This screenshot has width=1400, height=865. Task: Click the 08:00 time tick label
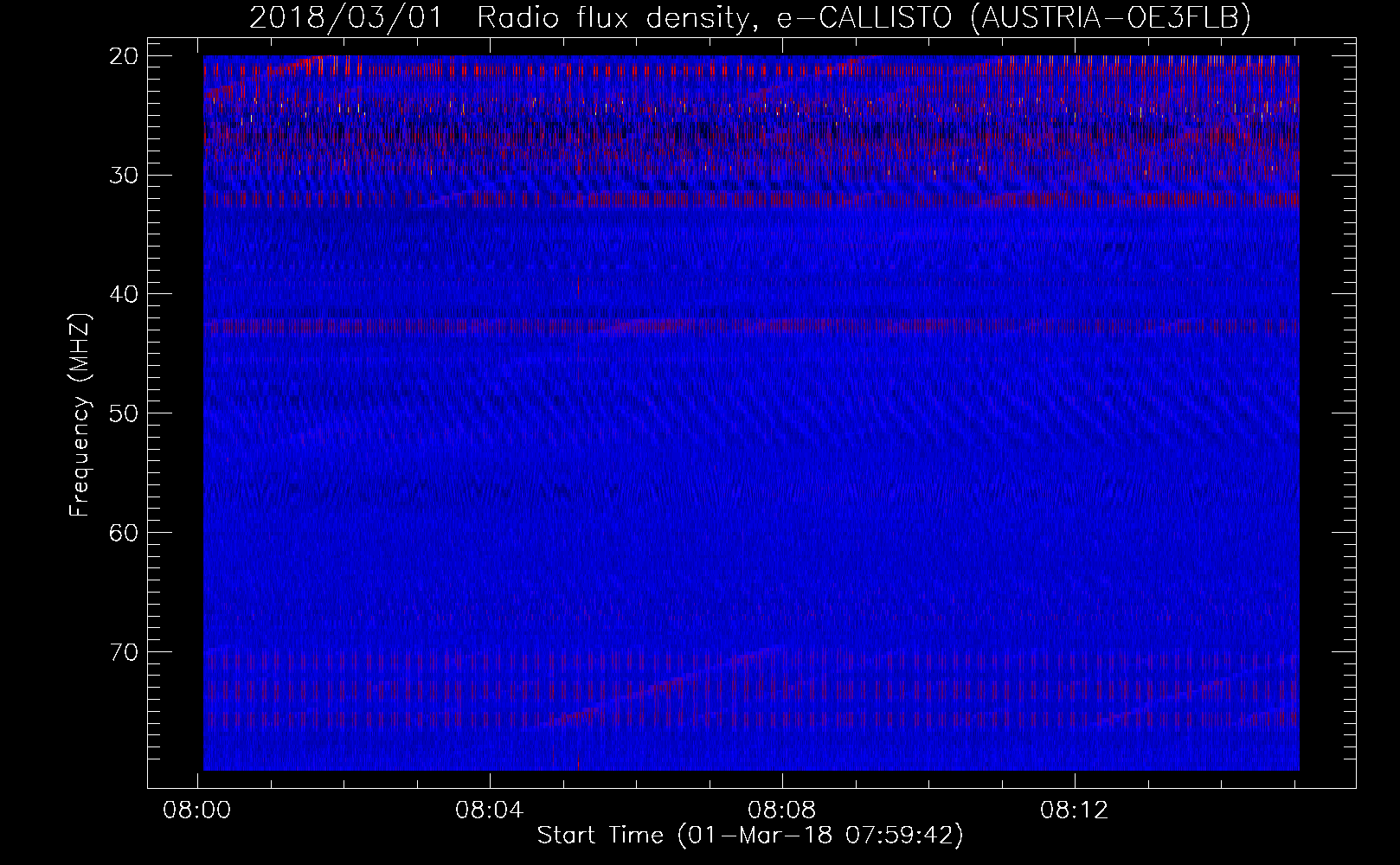click(198, 811)
